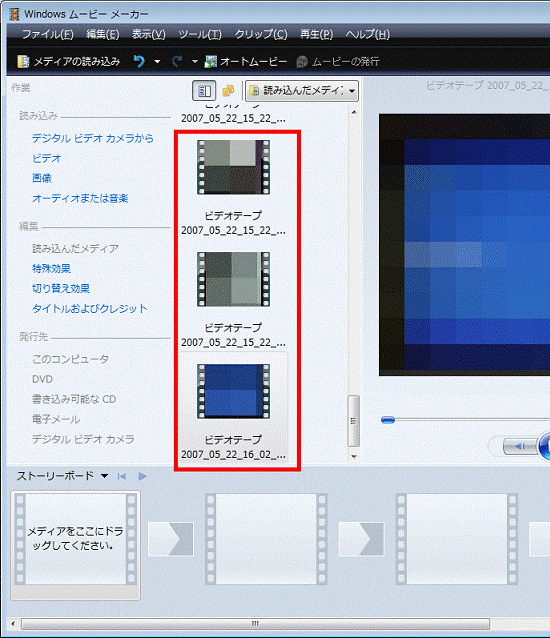Click the 画像 import link
The width and height of the screenshot is (550, 638).
click(41, 178)
